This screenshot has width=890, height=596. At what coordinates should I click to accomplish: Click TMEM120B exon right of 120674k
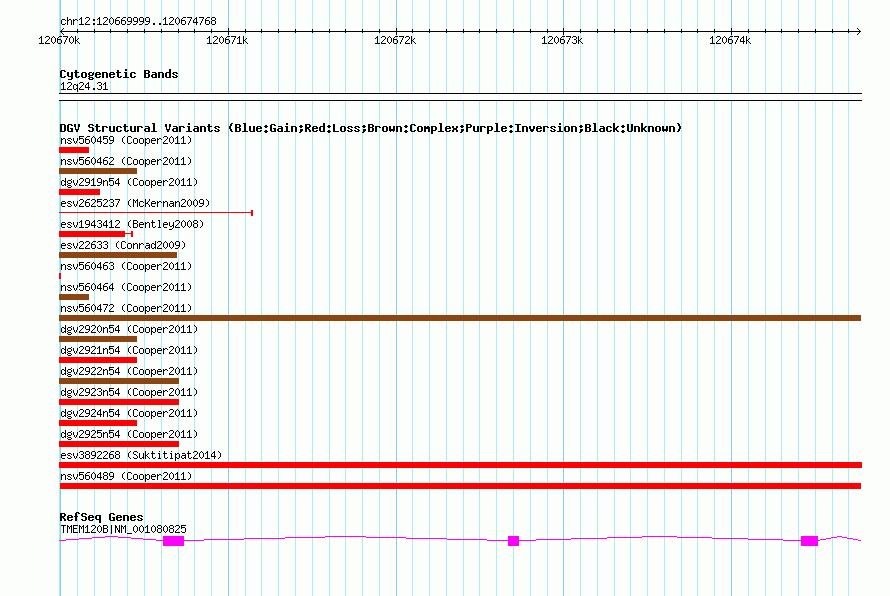(809, 541)
